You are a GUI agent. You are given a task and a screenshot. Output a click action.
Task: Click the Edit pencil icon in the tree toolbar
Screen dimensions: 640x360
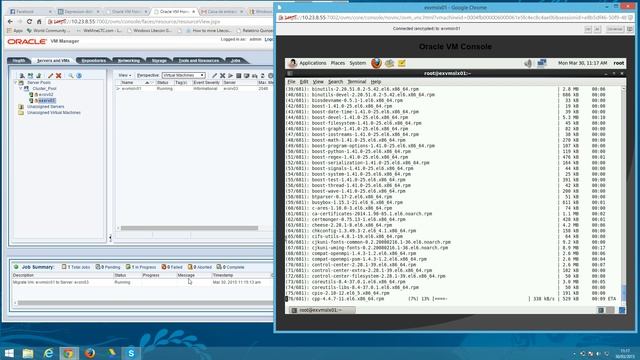click(x=51, y=76)
